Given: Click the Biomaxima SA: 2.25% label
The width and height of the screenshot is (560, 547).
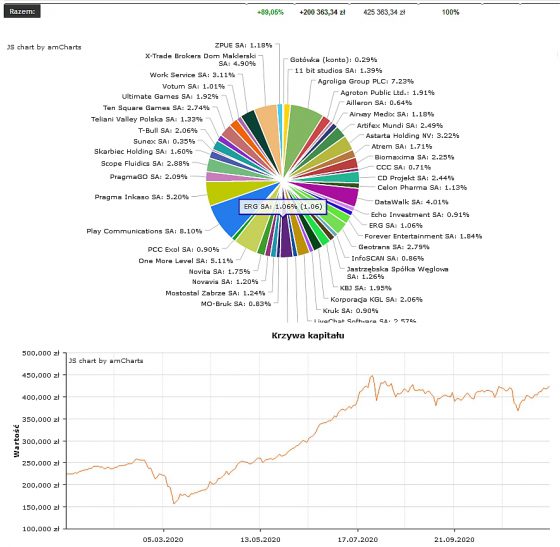Looking at the screenshot, I should 414,157.
